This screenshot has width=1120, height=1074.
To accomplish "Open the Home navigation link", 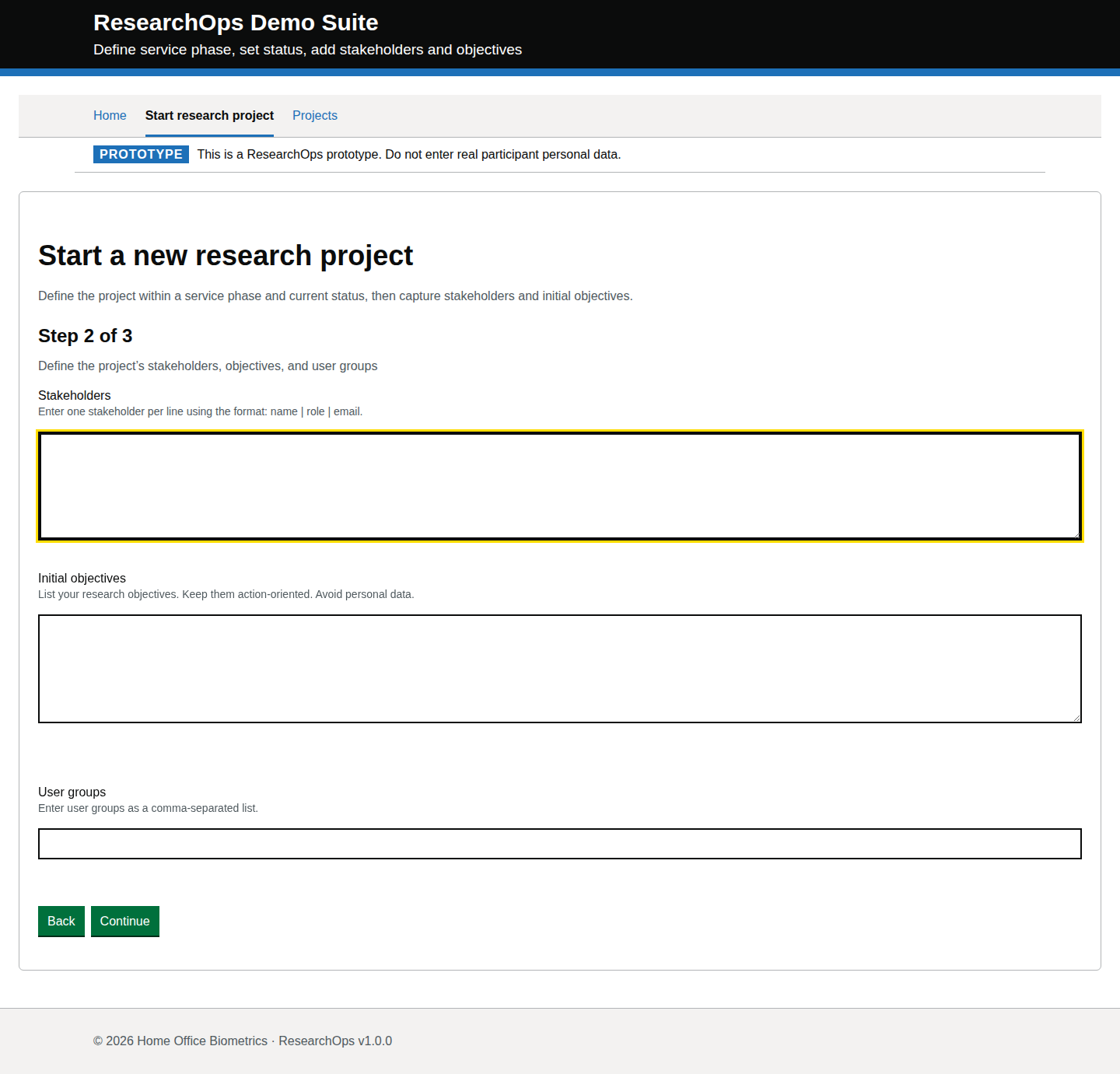I will (x=110, y=115).
